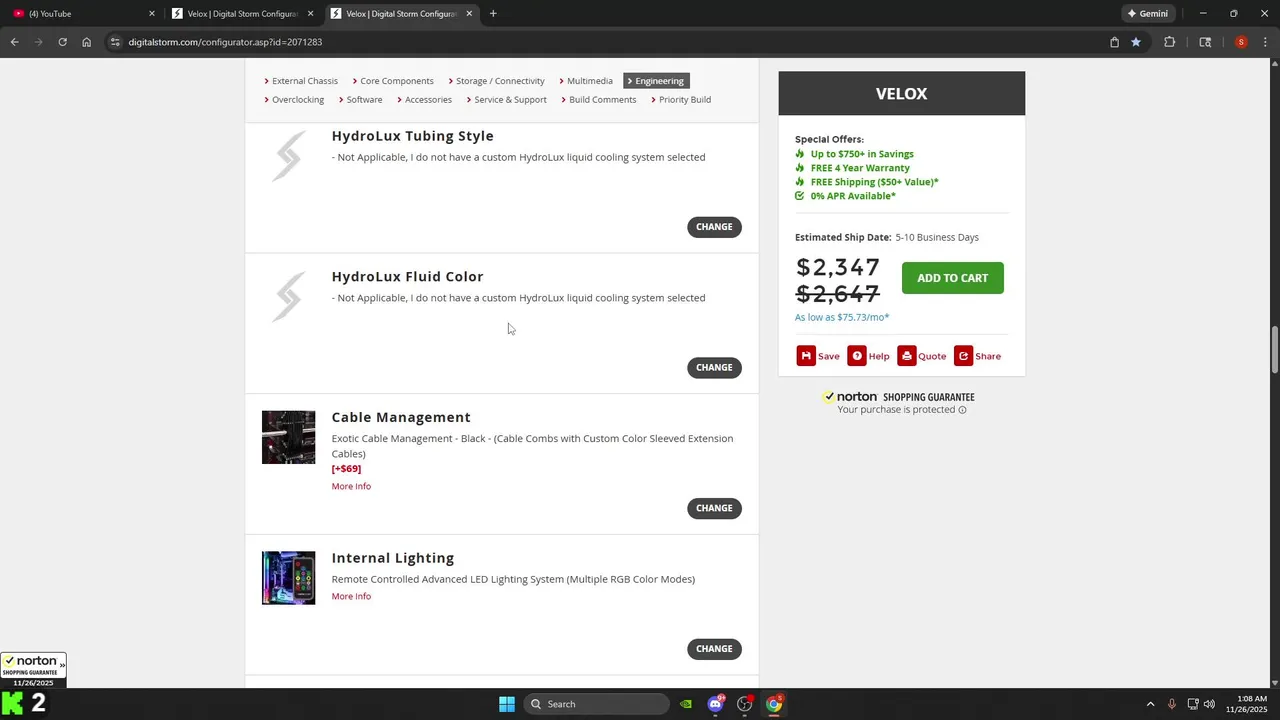Open a new browser tab
The height and width of the screenshot is (720, 1280).
493,14
